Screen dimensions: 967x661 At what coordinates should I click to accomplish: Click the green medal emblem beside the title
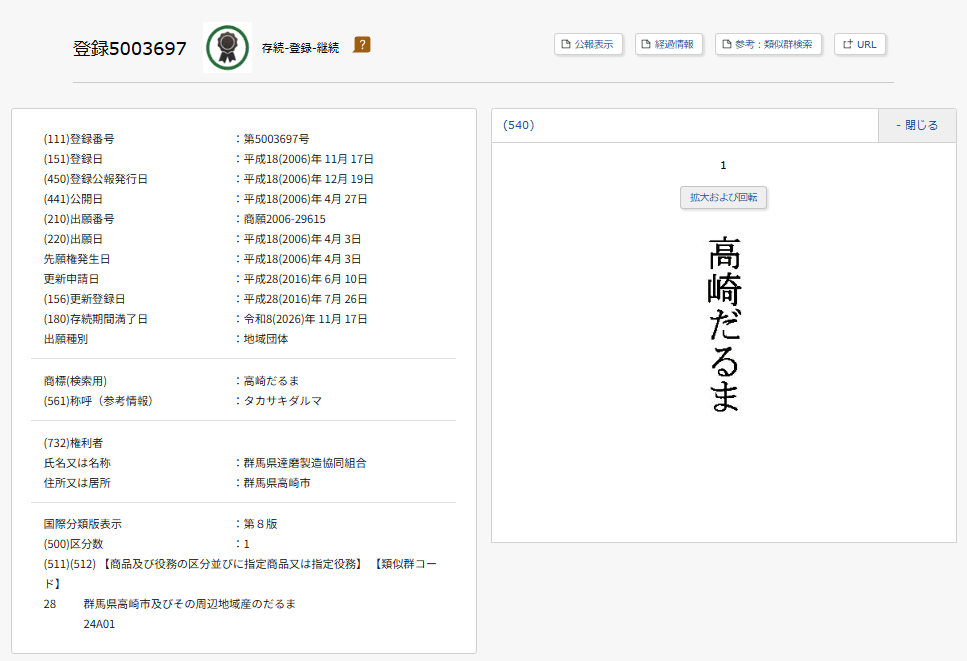[227, 44]
